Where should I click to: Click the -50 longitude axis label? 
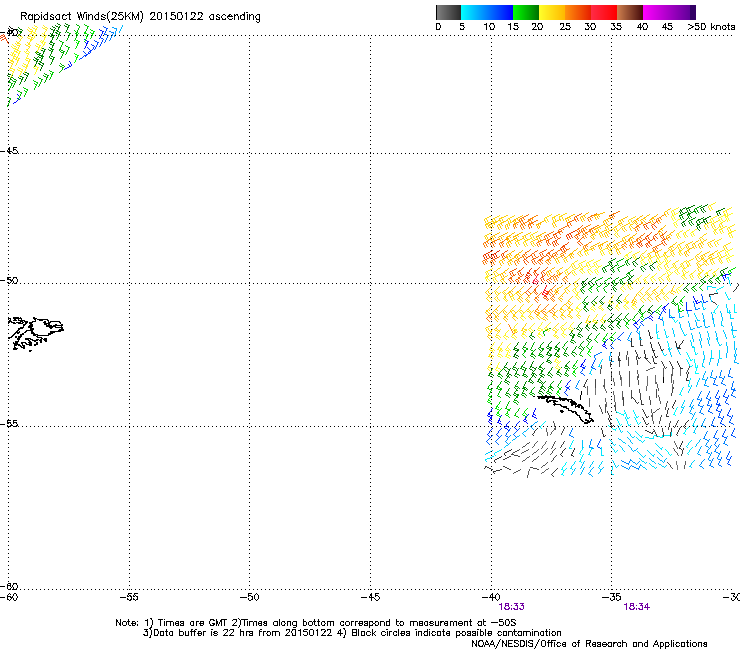click(250, 597)
